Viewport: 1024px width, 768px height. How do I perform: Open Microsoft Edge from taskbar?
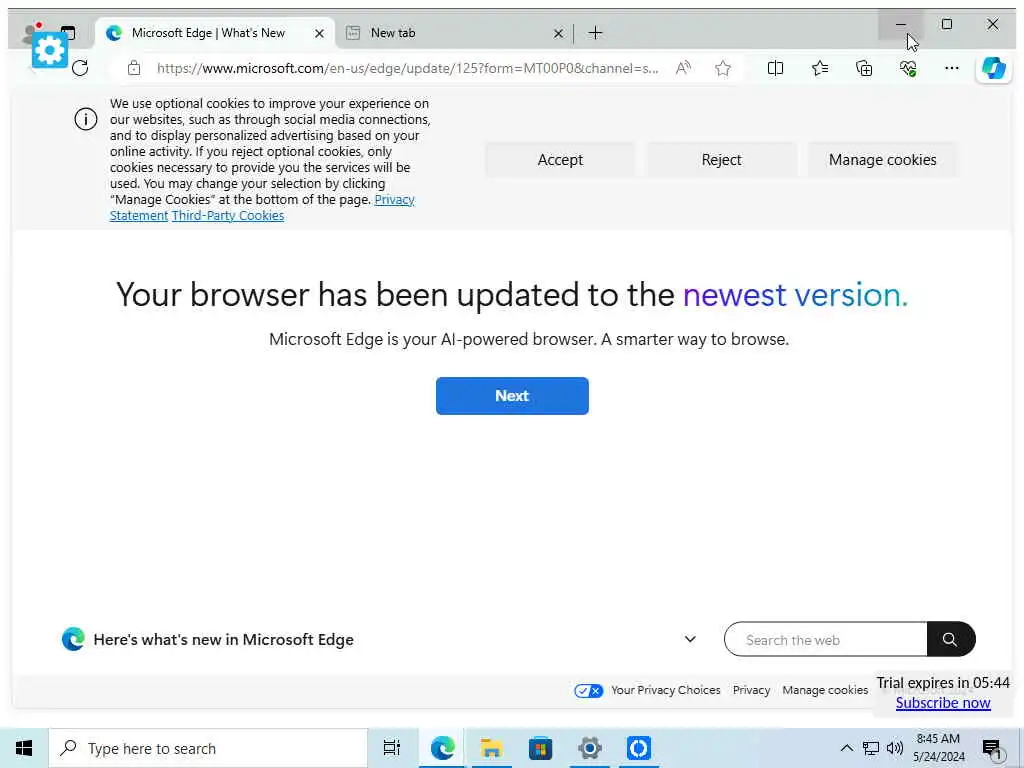point(442,748)
